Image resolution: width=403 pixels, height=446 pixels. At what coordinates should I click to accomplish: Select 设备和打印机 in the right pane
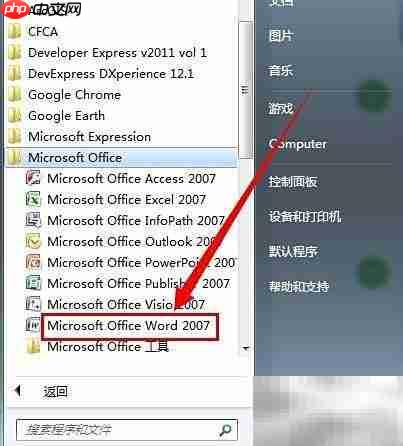[x=305, y=217]
